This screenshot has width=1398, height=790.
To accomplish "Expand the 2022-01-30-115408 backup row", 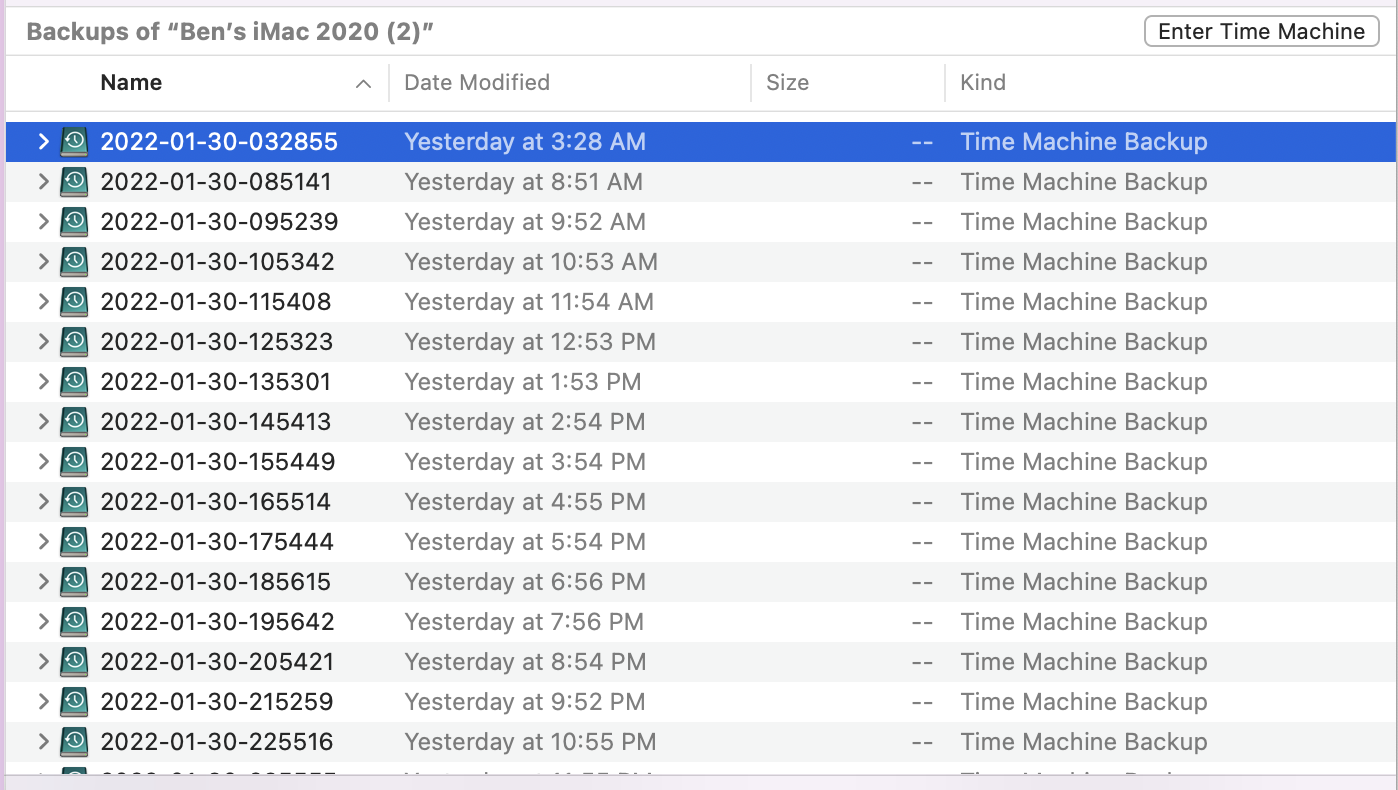I will [43, 302].
